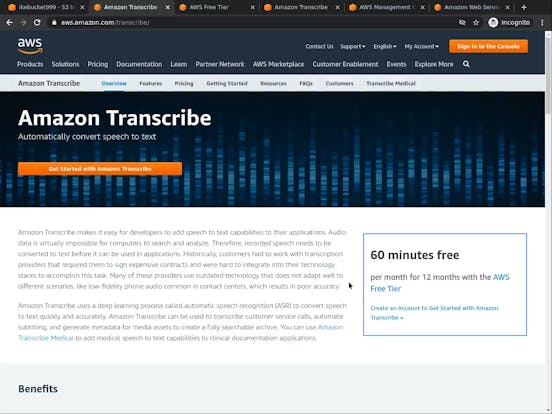The height and width of the screenshot is (414, 552).
Task: Close the Amazon Web Services tab
Action: (507, 7)
